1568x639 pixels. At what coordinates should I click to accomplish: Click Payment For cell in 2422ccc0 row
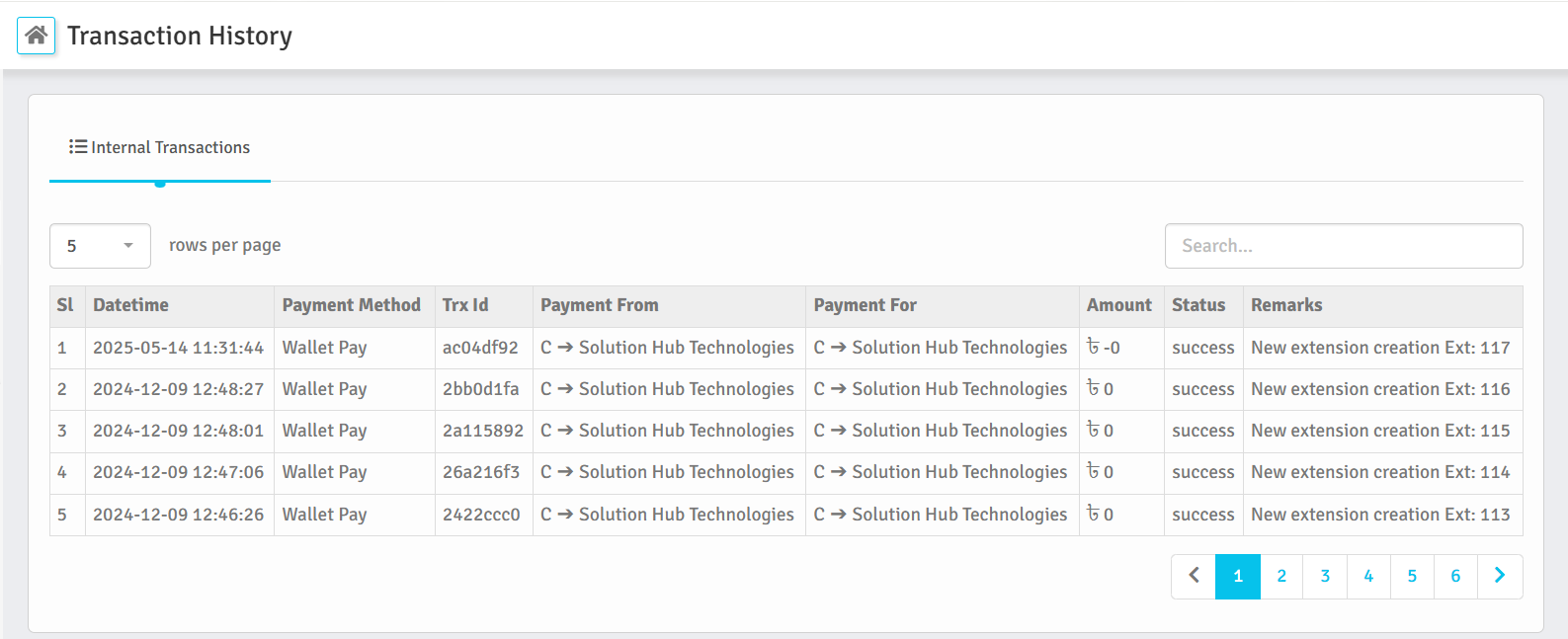(941, 515)
